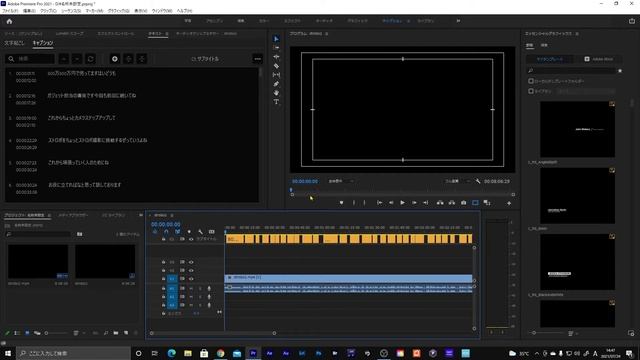Select the Track Select Forward tool
The width and height of the screenshot is (640, 360).
coord(276,48)
